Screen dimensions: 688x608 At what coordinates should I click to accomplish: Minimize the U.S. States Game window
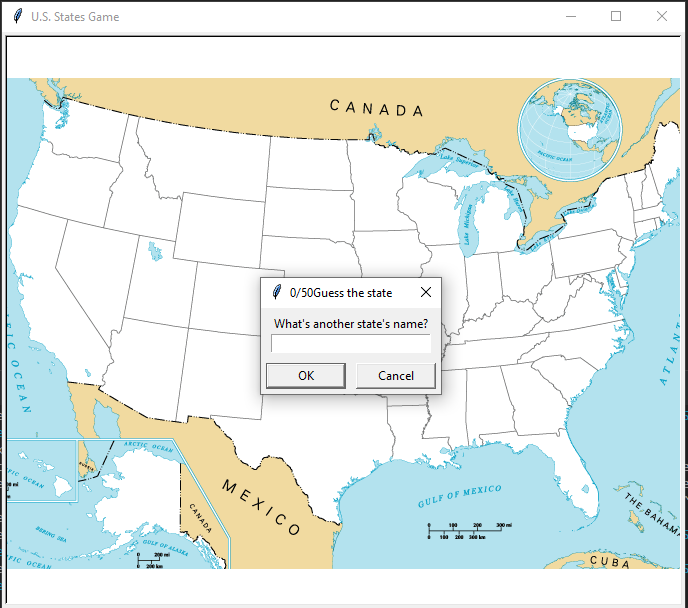pyautogui.click(x=571, y=16)
